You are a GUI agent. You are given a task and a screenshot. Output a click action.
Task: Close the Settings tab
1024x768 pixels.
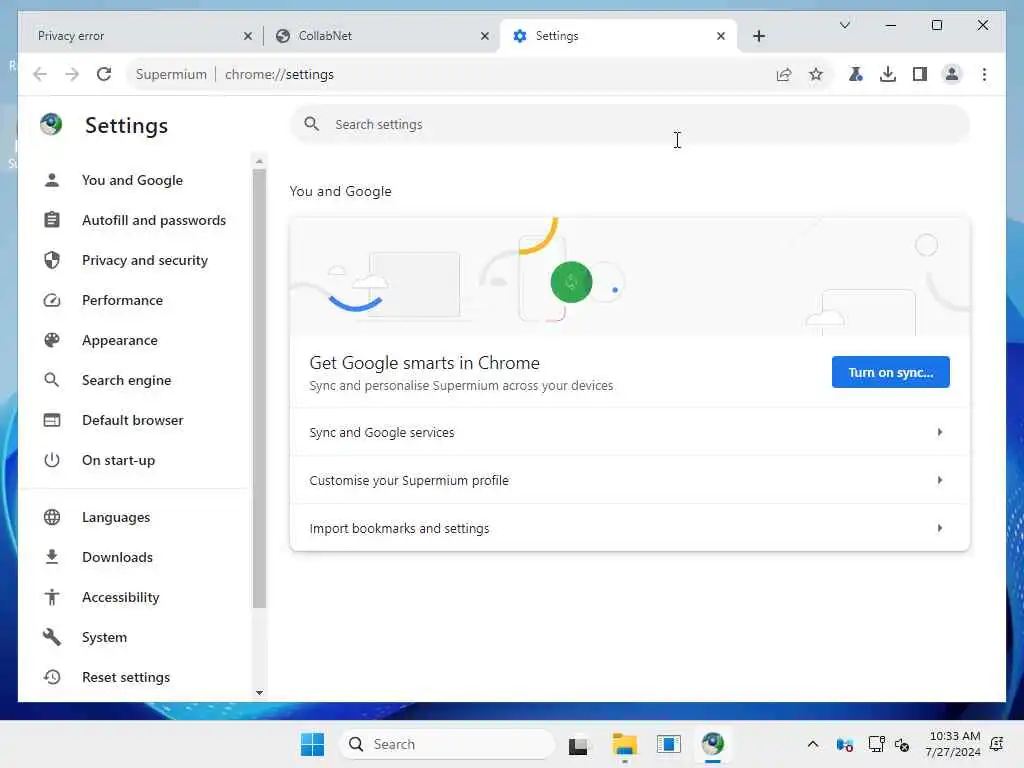coord(720,36)
